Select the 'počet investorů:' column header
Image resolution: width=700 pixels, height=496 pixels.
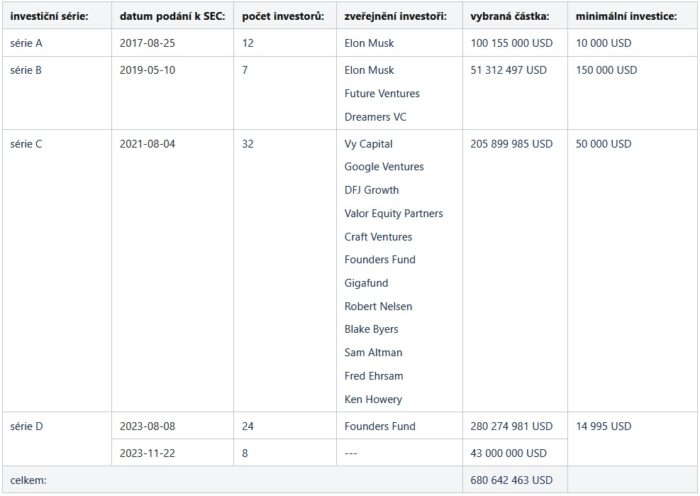283,17
